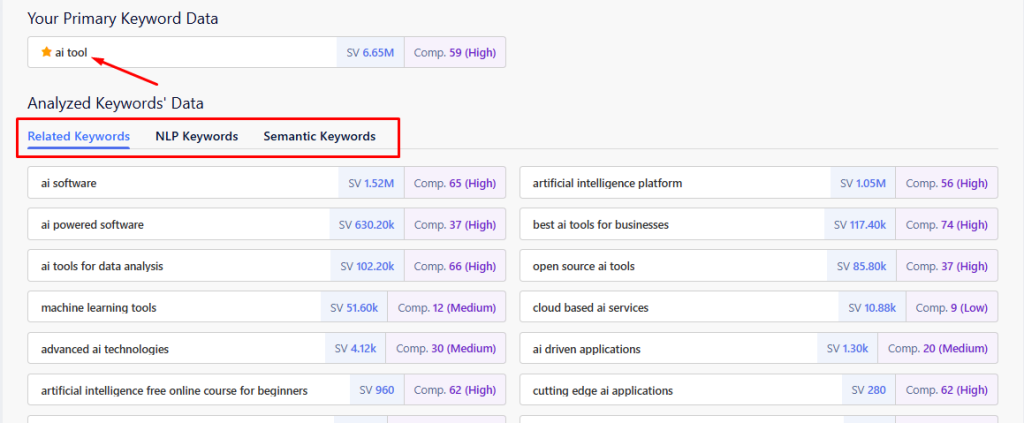
Task: Open the Semantic Keywords tab
Action: coord(319,136)
